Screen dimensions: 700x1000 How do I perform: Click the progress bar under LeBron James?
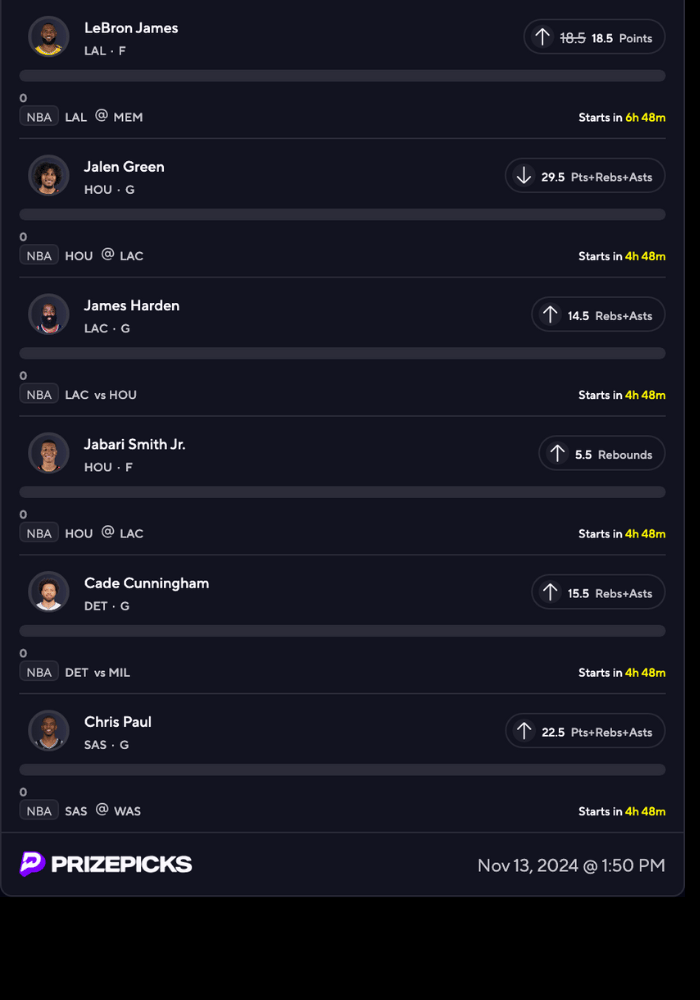[x=342, y=76]
